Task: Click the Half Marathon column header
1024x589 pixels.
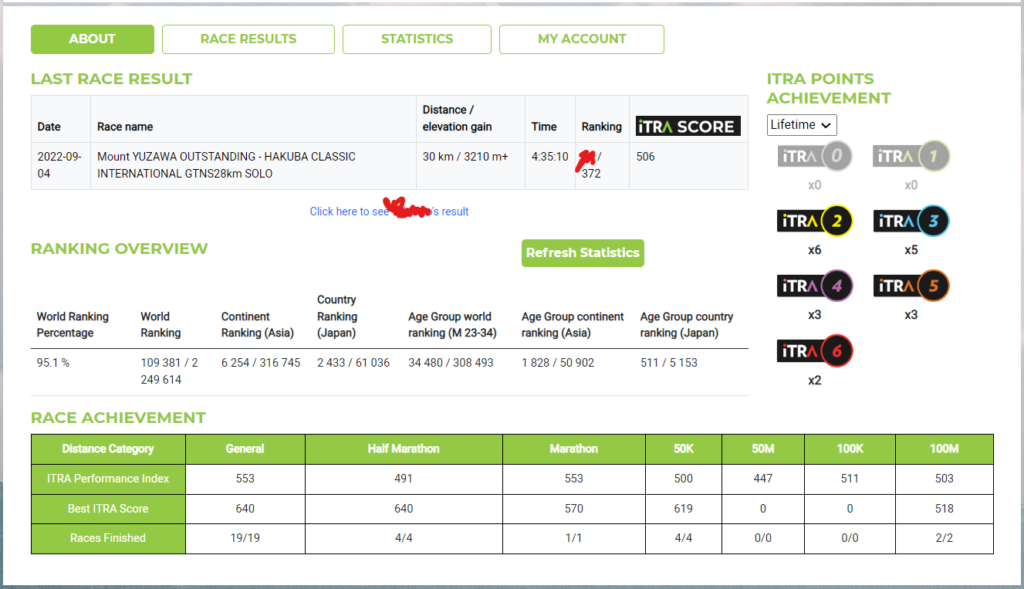Action: pos(405,449)
